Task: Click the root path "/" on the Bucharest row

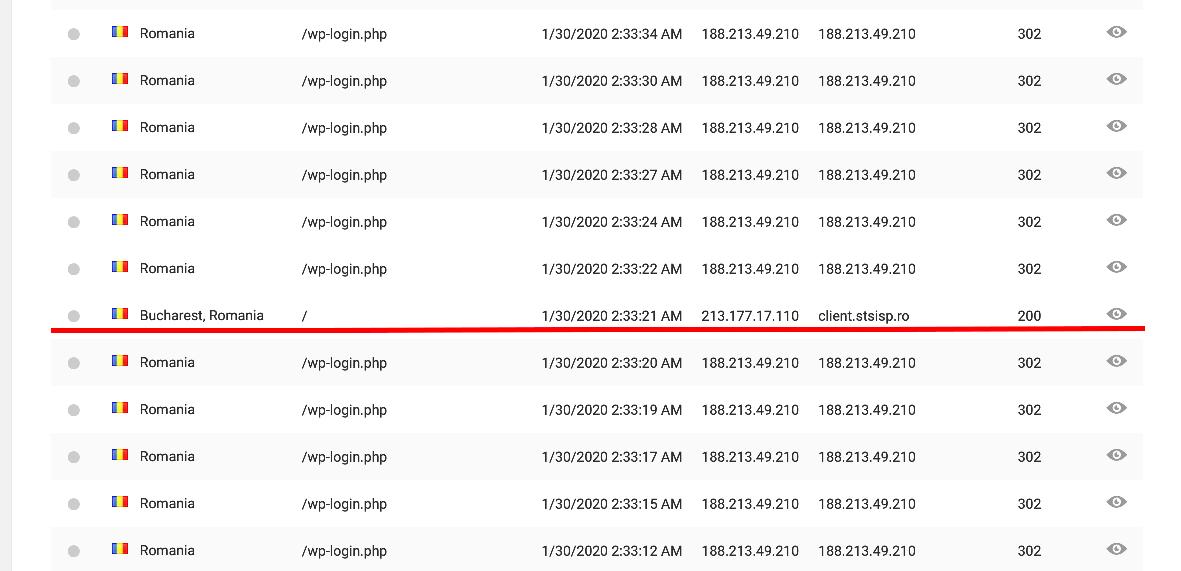Action: click(x=304, y=316)
